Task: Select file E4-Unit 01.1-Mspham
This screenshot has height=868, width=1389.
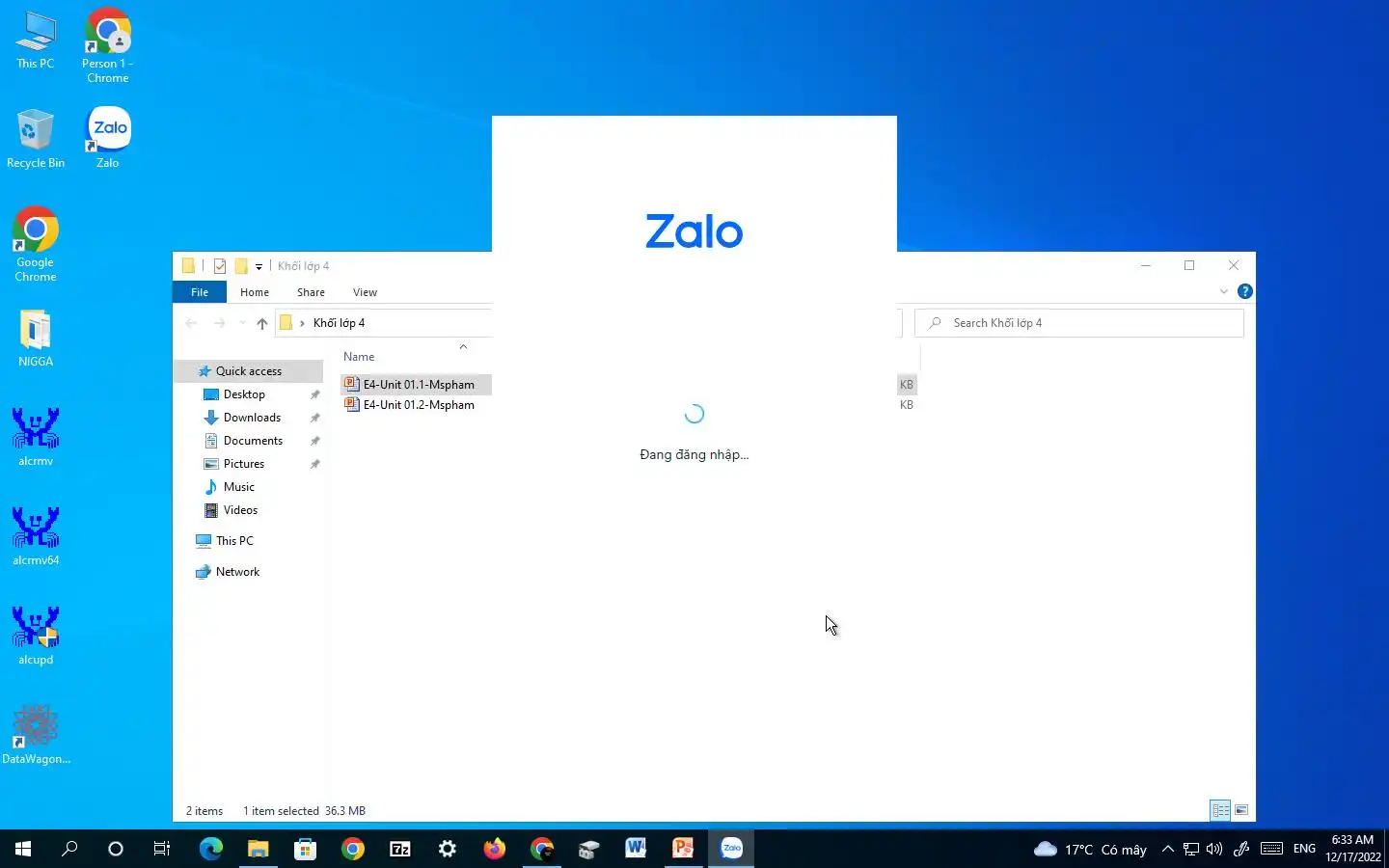Action: [x=417, y=384]
